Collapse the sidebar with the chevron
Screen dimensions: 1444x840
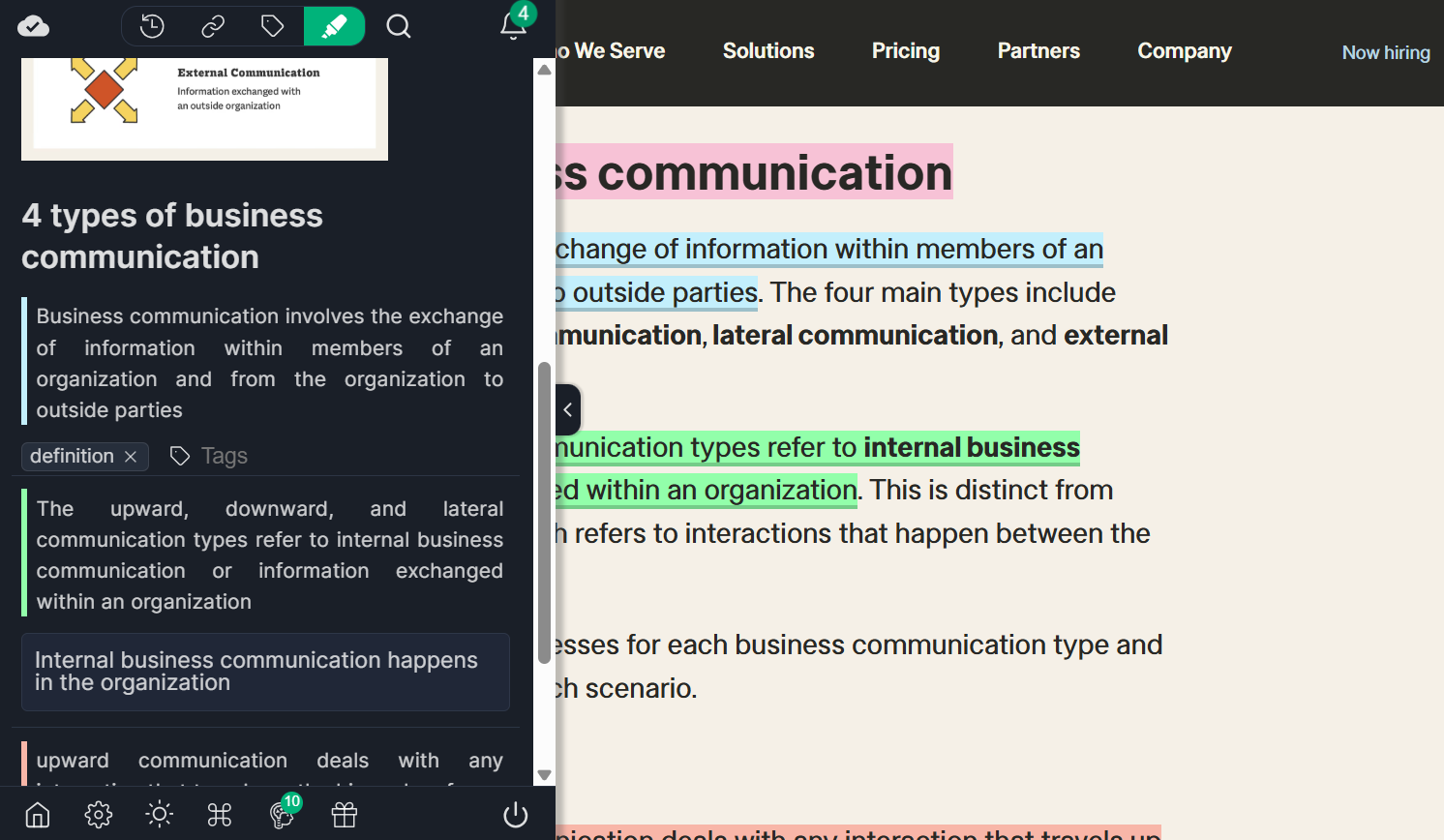pyautogui.click(x=567, y=409)
